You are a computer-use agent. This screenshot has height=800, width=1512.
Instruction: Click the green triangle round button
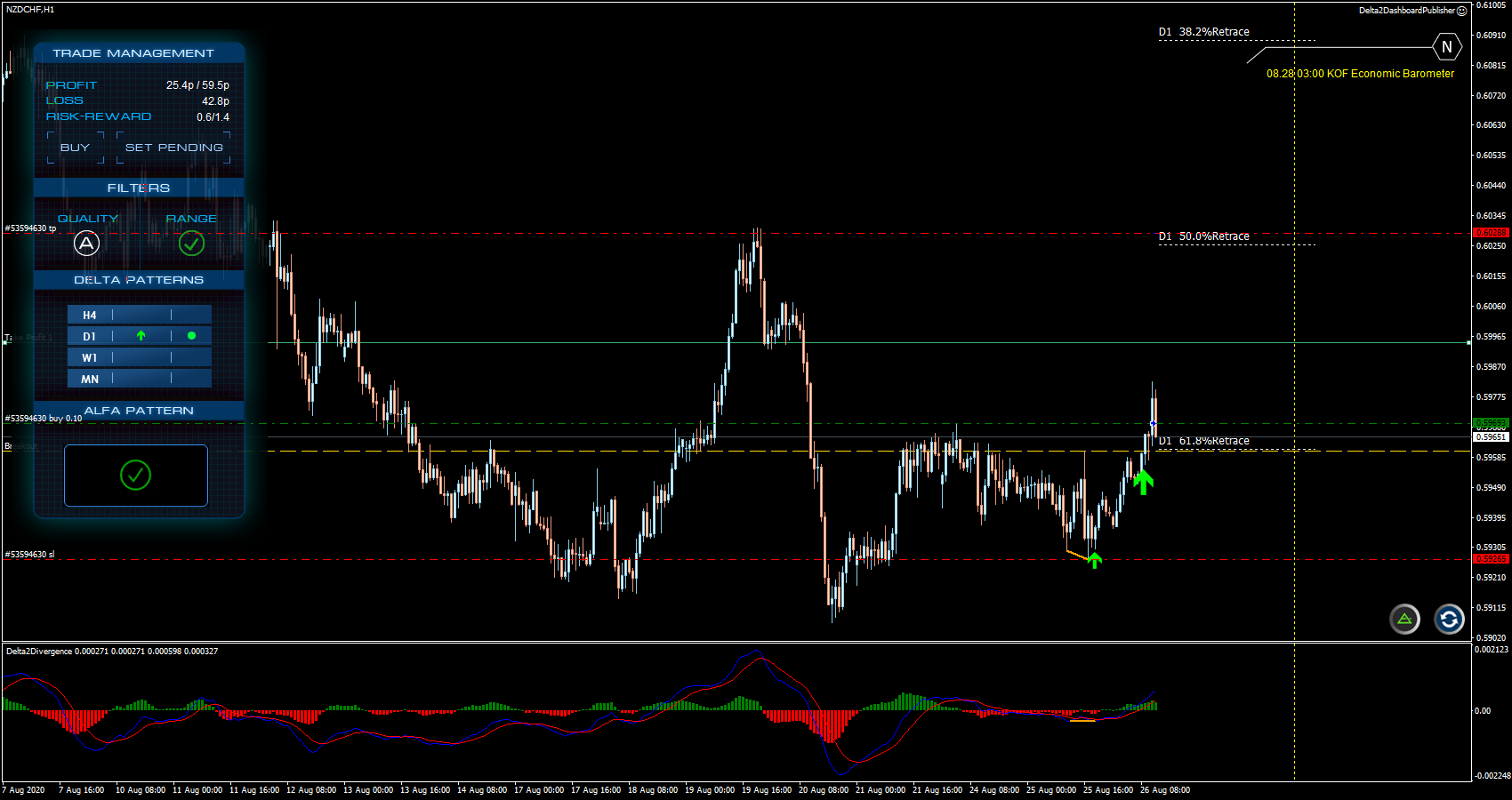pos(1404,619)
